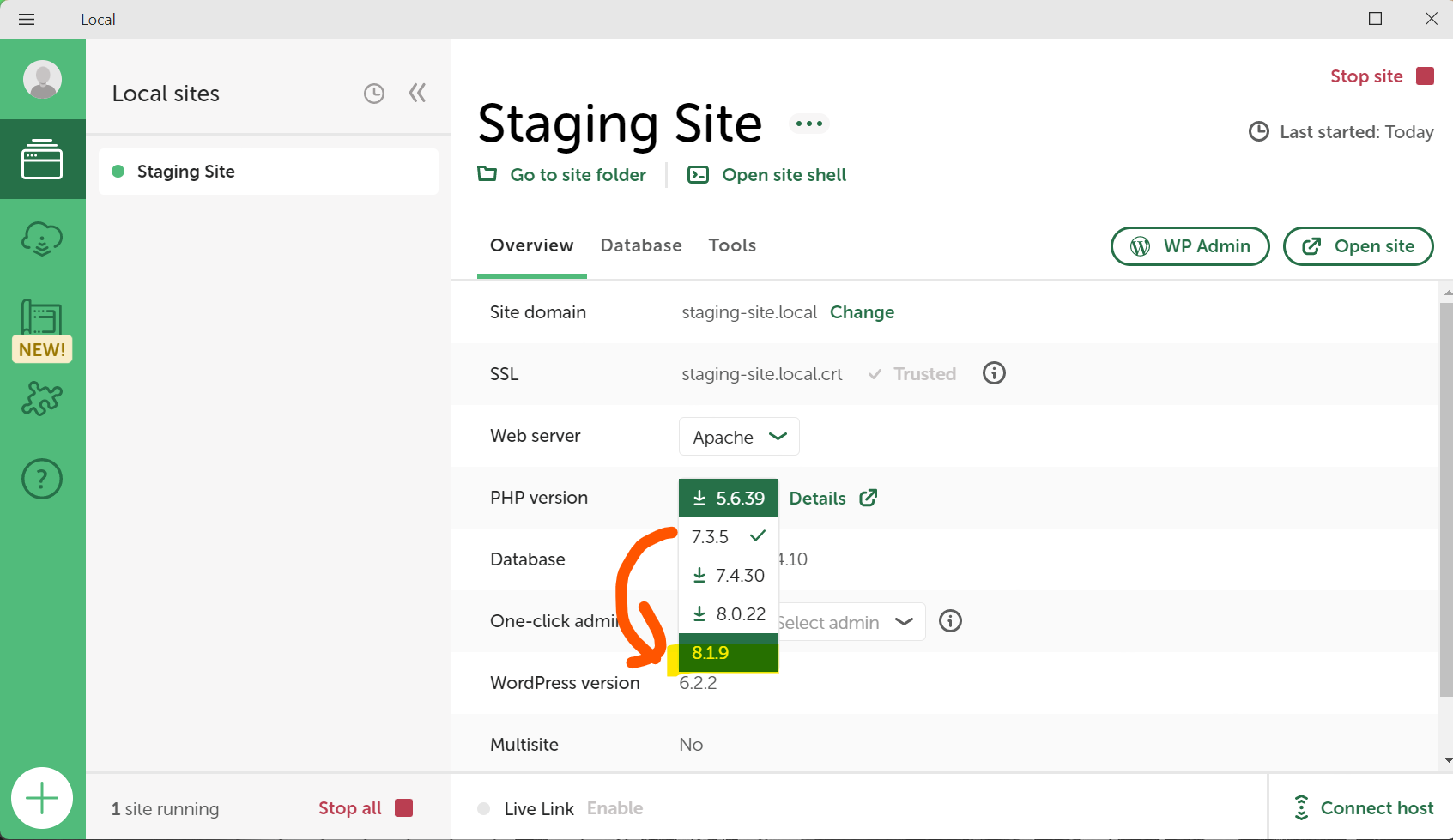This screenshot has width=1453, height=840.
Task: Click the 1 site running status
Action: click(165, 809)
